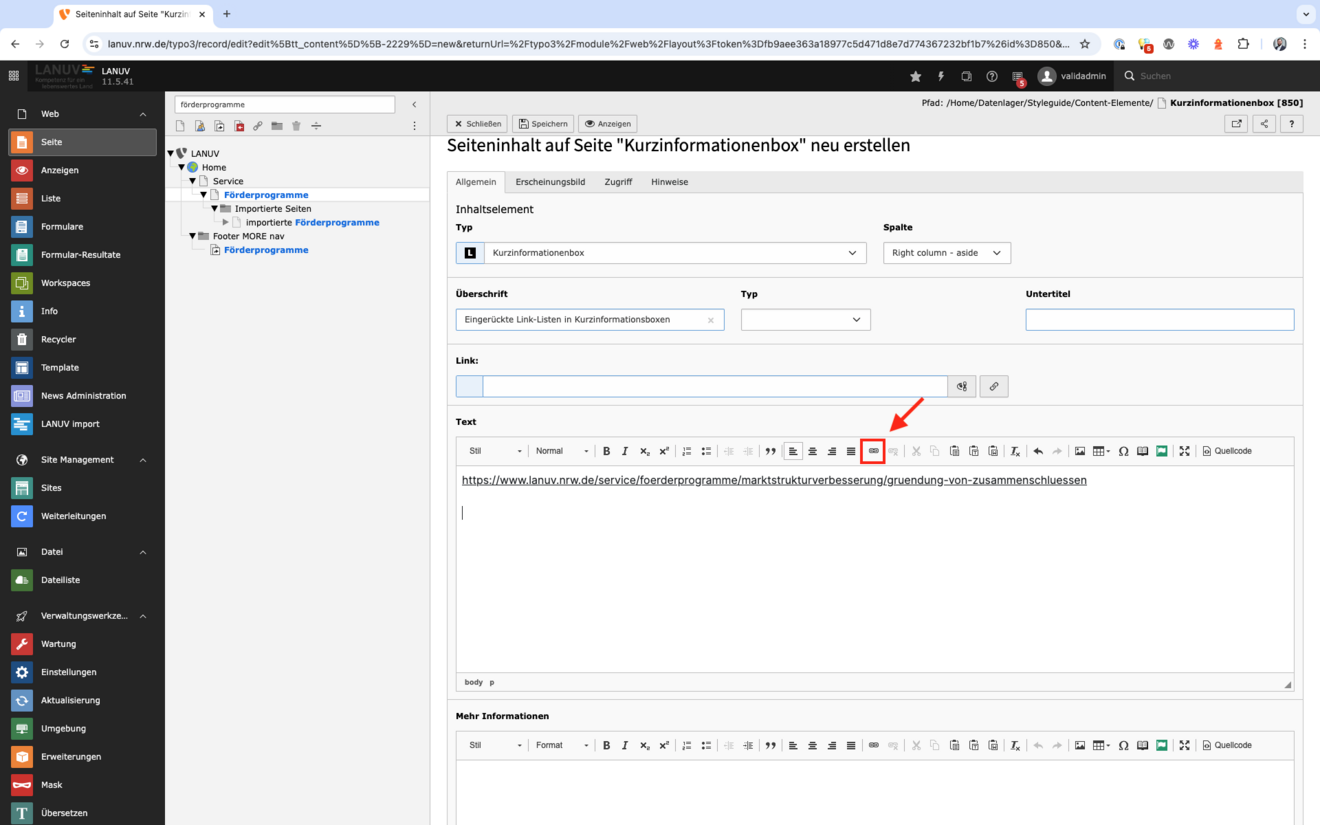Toggle bold in Mehr Informationen editor toolbar
Screen dimensions: 1320x825
pyautogui.click(x=606, y=745)
